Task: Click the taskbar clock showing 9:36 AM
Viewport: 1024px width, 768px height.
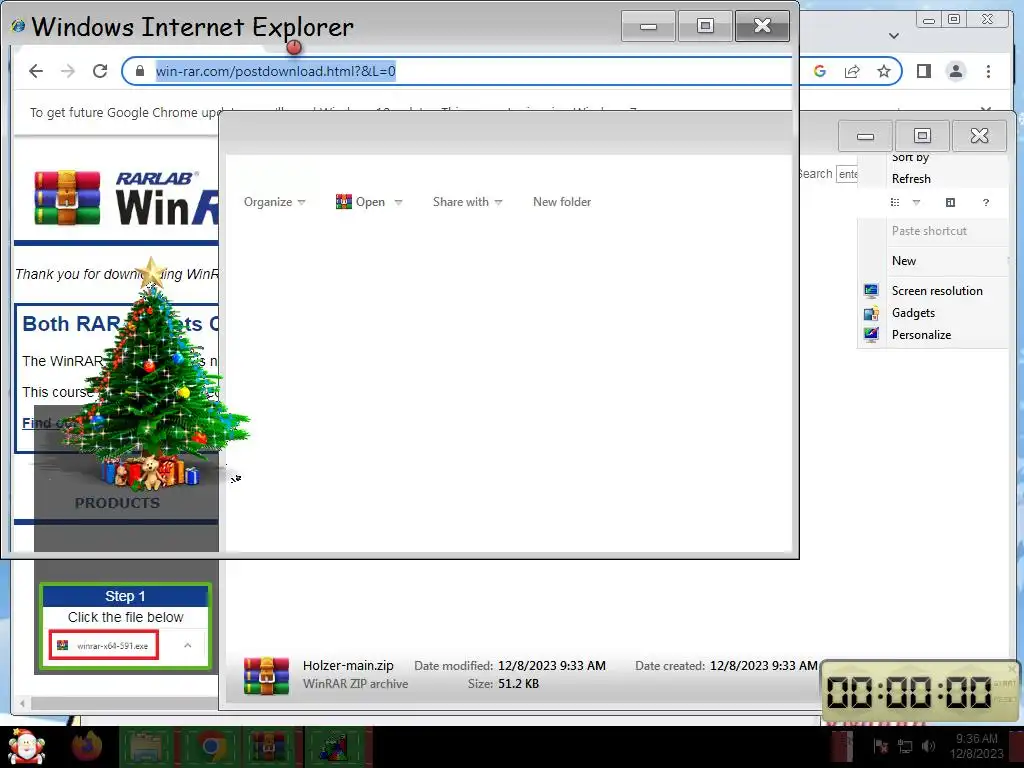Action: pyautogui.click(x=977, y=746)
